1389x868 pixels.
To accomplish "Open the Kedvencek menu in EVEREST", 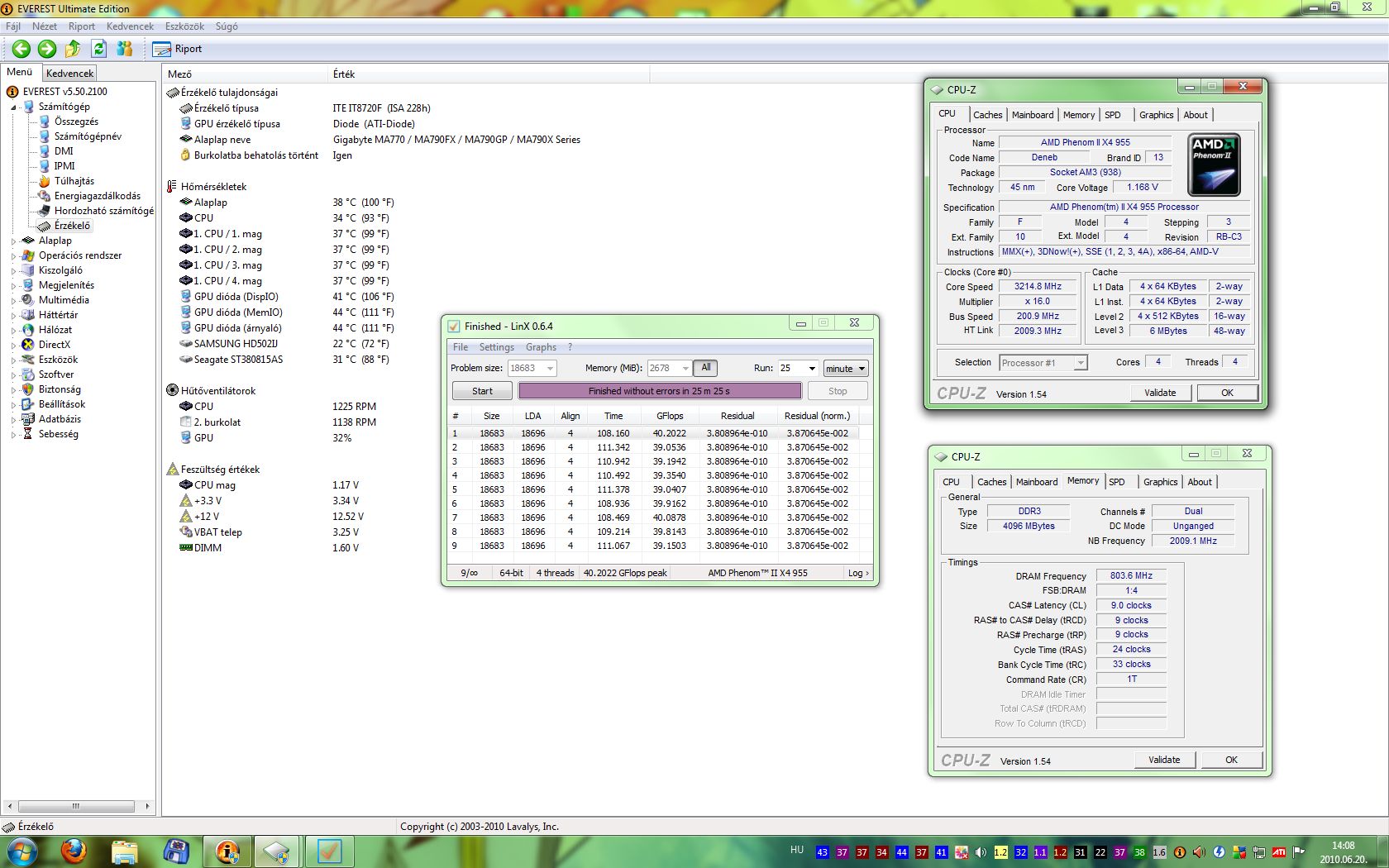I will pyautogui.click(x=130, y=26).
